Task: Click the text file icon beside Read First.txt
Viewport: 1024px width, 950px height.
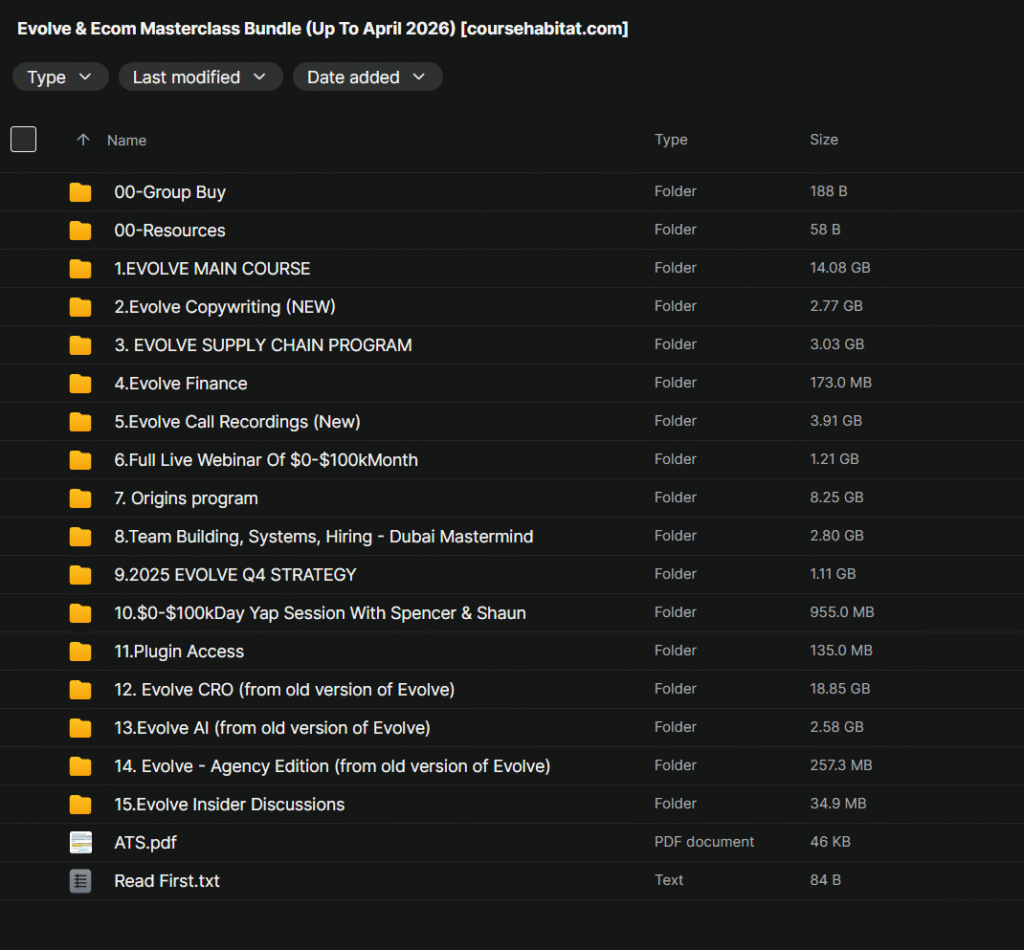Action: pyautogui.click(x=80, y=881)
